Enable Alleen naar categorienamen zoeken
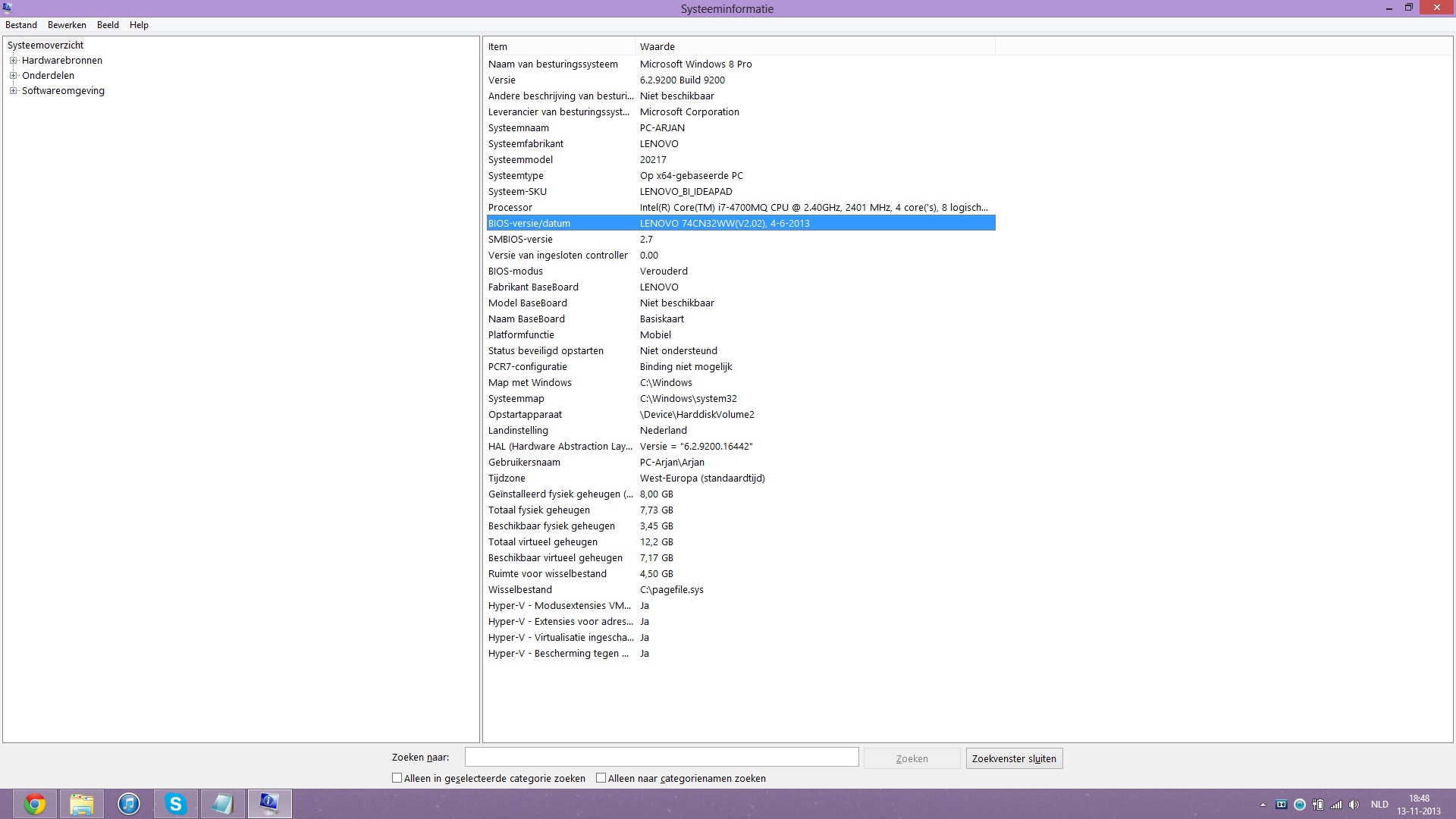The width and height of the screenshot is (1456, 819). pos(601,778)
